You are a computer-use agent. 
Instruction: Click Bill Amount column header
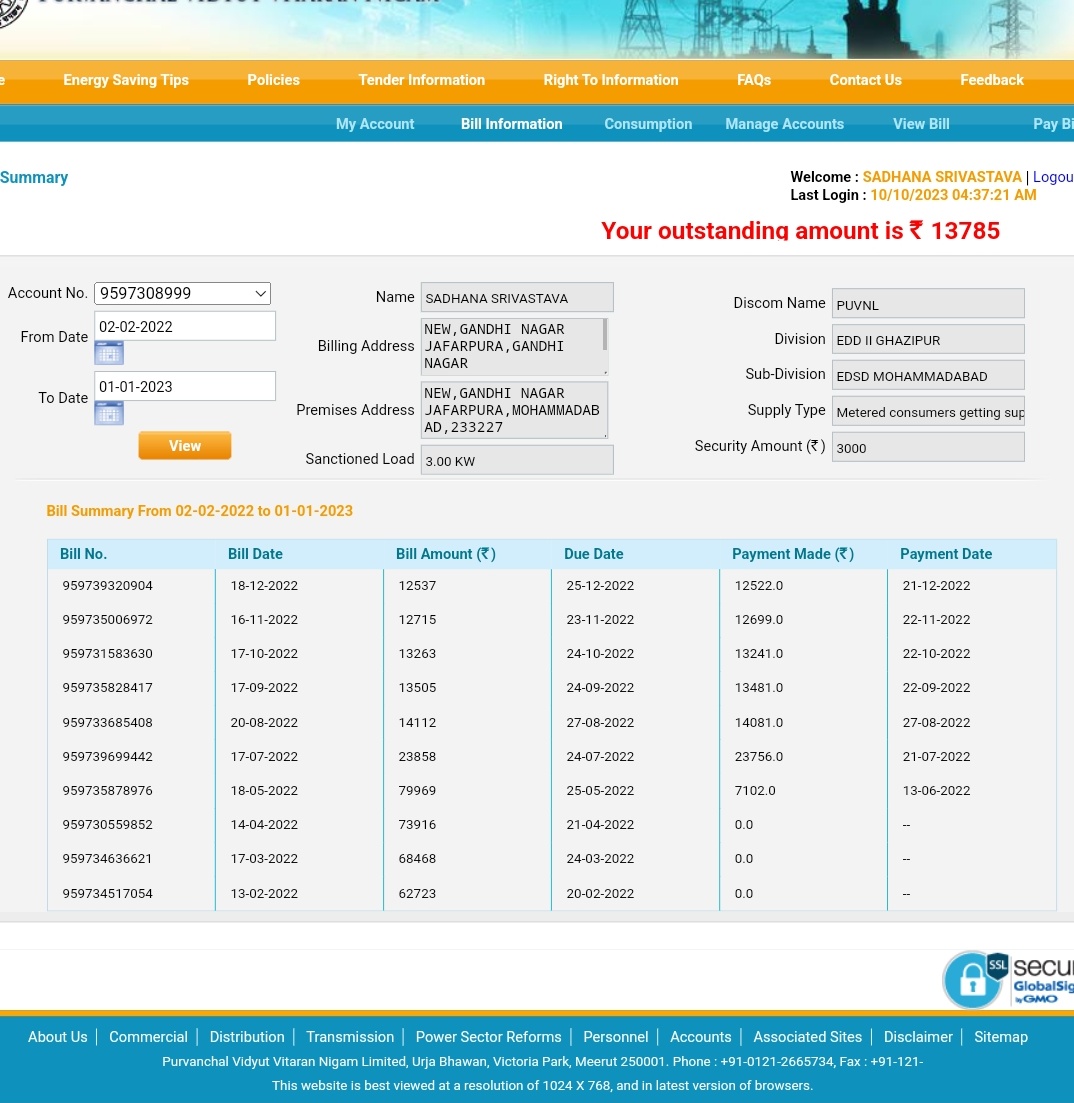pyautogui.click(x=446, y=554)
